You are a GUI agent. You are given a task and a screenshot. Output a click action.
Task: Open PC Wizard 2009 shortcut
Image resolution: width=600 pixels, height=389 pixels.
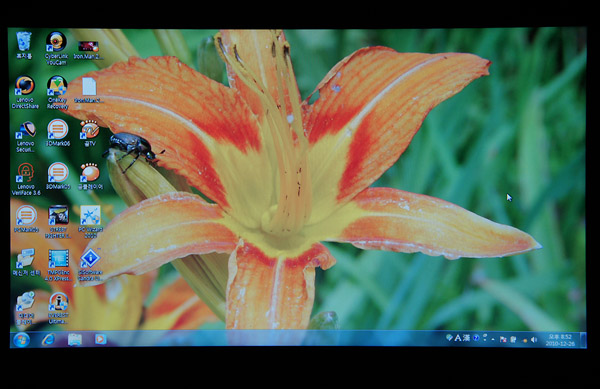point(90,222)
